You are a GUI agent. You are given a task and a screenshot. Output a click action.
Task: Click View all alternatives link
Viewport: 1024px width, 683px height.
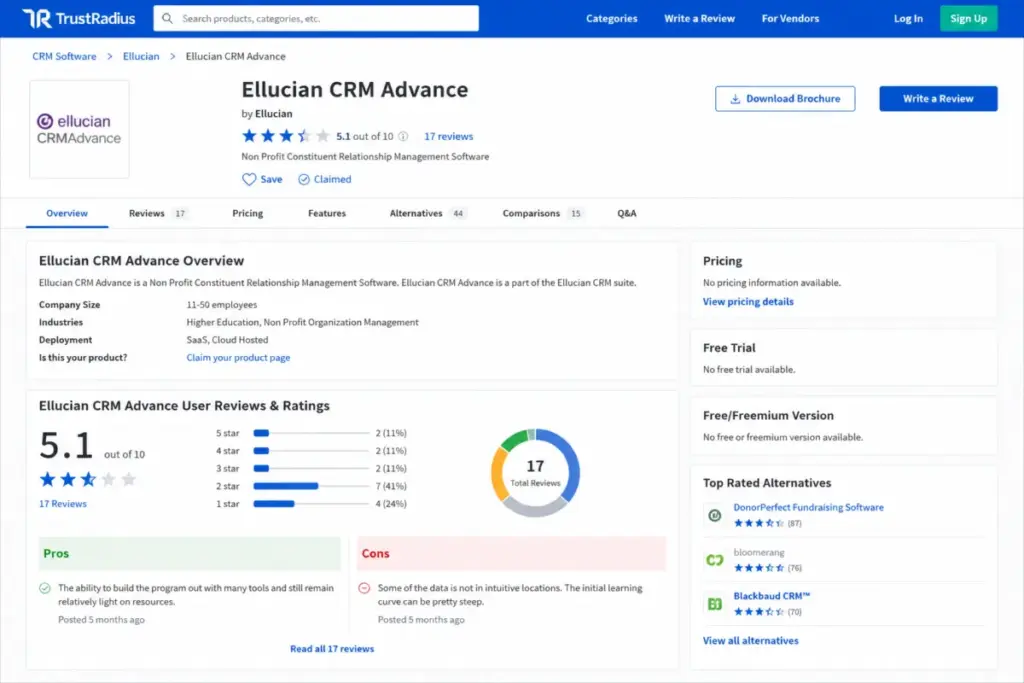[x=750, y=641]
